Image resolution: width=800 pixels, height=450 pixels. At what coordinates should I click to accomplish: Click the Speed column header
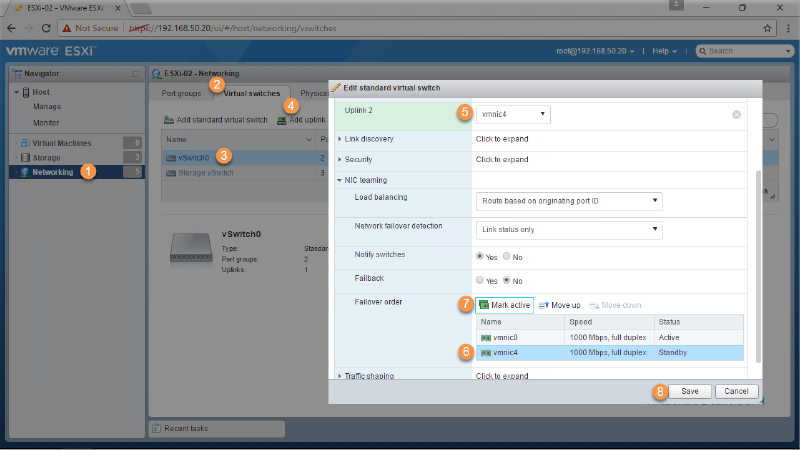coord(609,322)
